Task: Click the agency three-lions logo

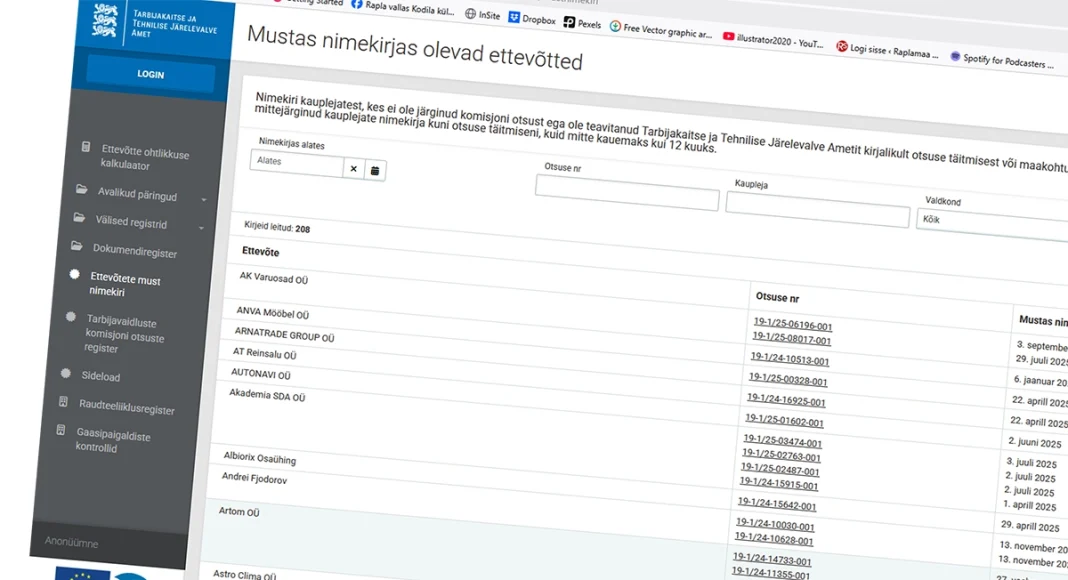Action: pos(104,21)
